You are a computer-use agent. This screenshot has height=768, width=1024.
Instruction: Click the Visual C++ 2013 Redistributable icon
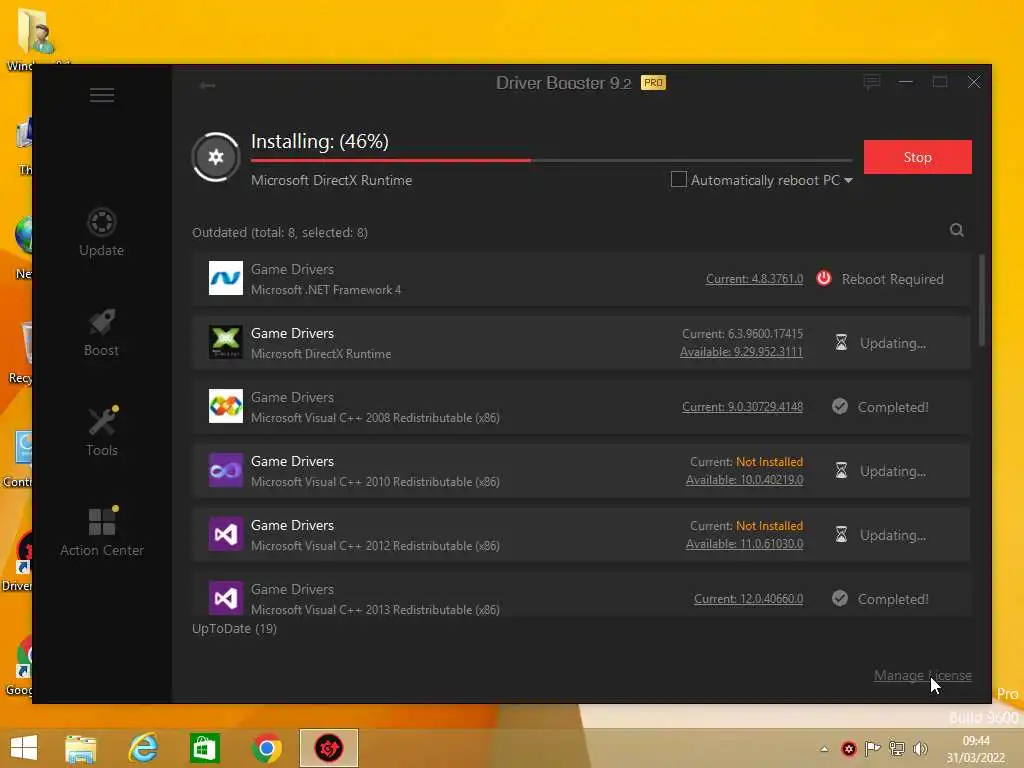(x=225, y=598)
